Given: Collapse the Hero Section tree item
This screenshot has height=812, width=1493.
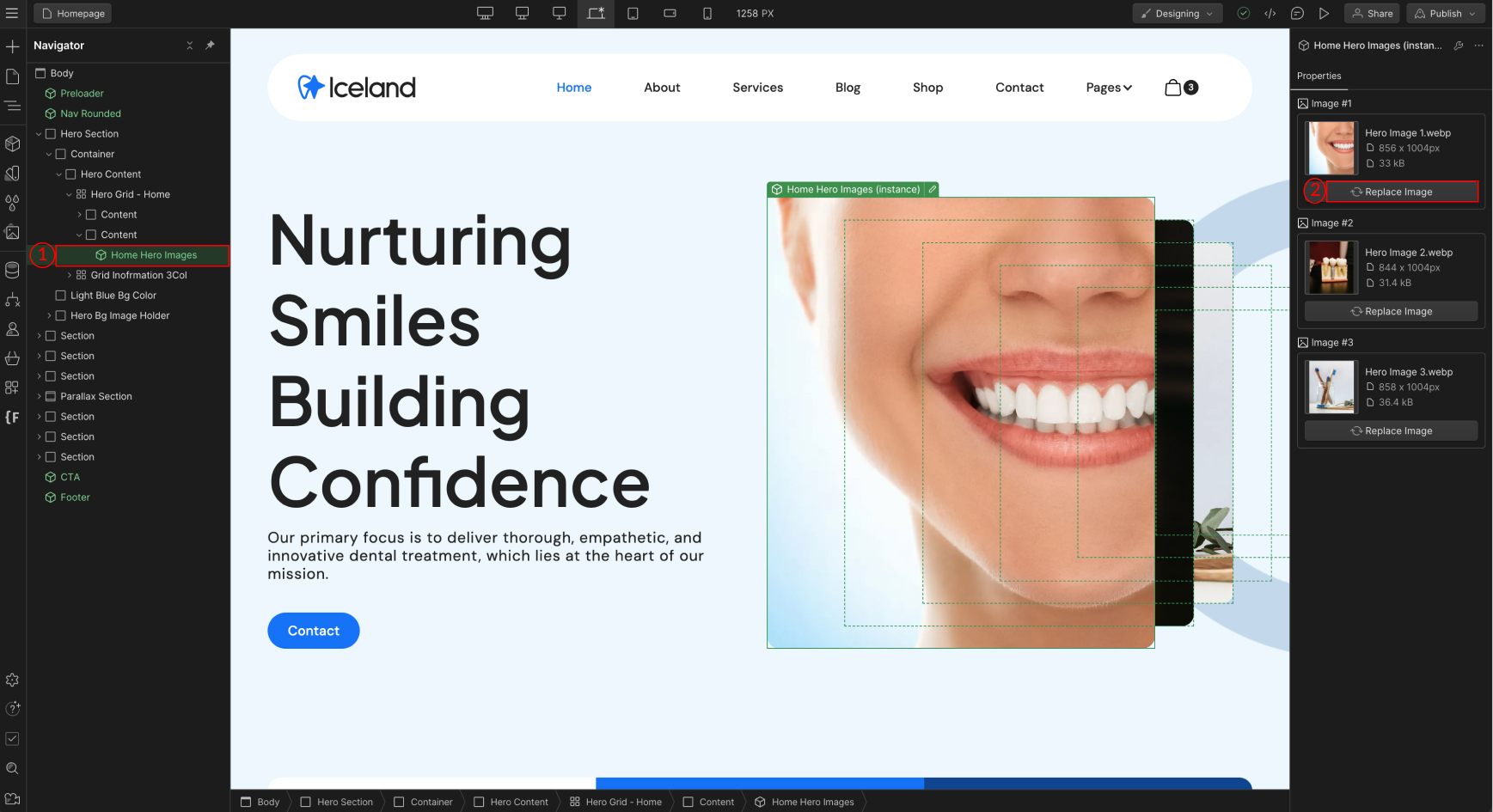Looking at the screenshot, I should (x=39, y=134).
